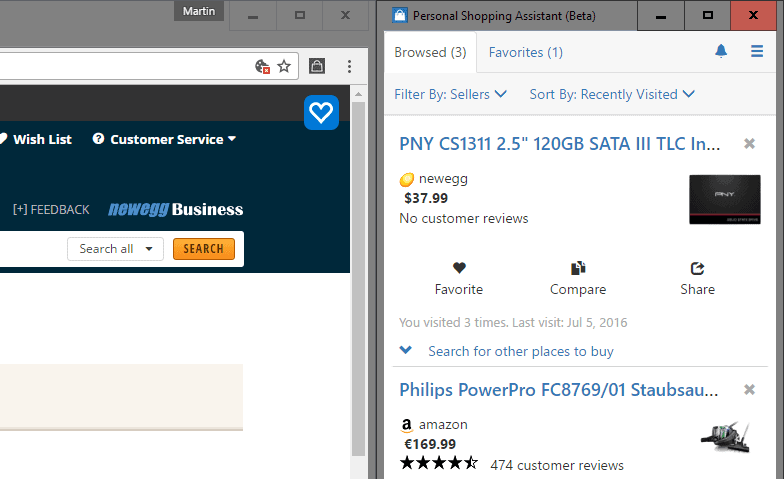Image resolution: width=784 pixels, height=479 pixels.
Task: Click the orange SEARCH button
Action: [204, 249]
